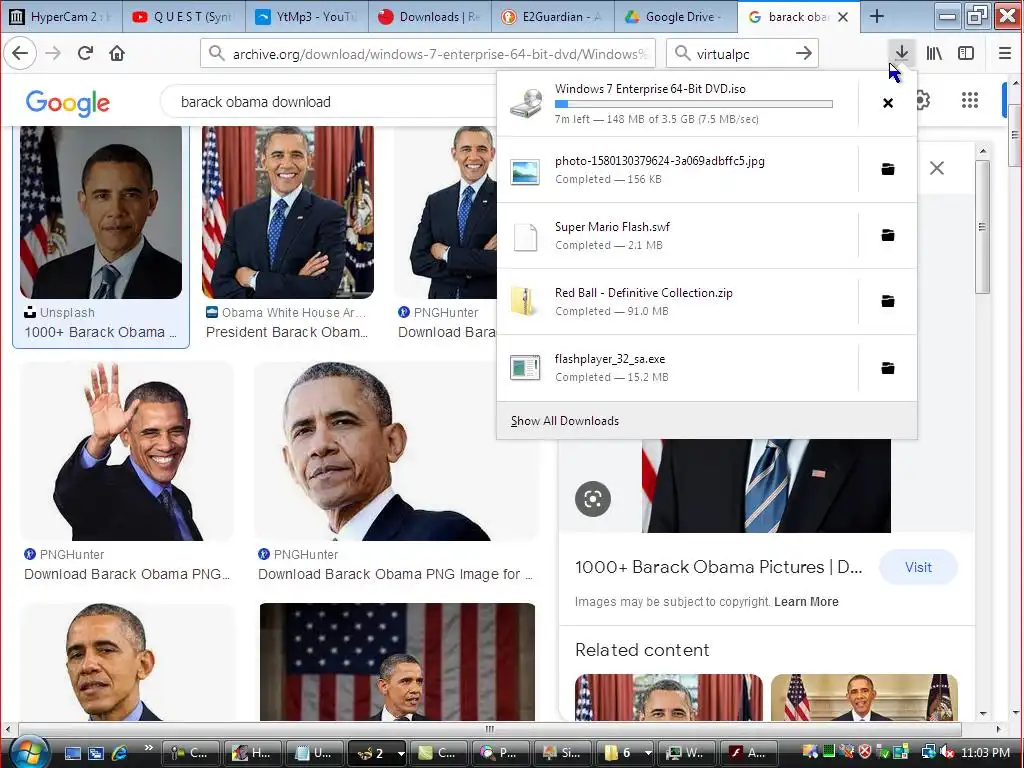The image size is (1024, 768).
Task: Switch to the Google Drive tab
Action: [675, 16]
